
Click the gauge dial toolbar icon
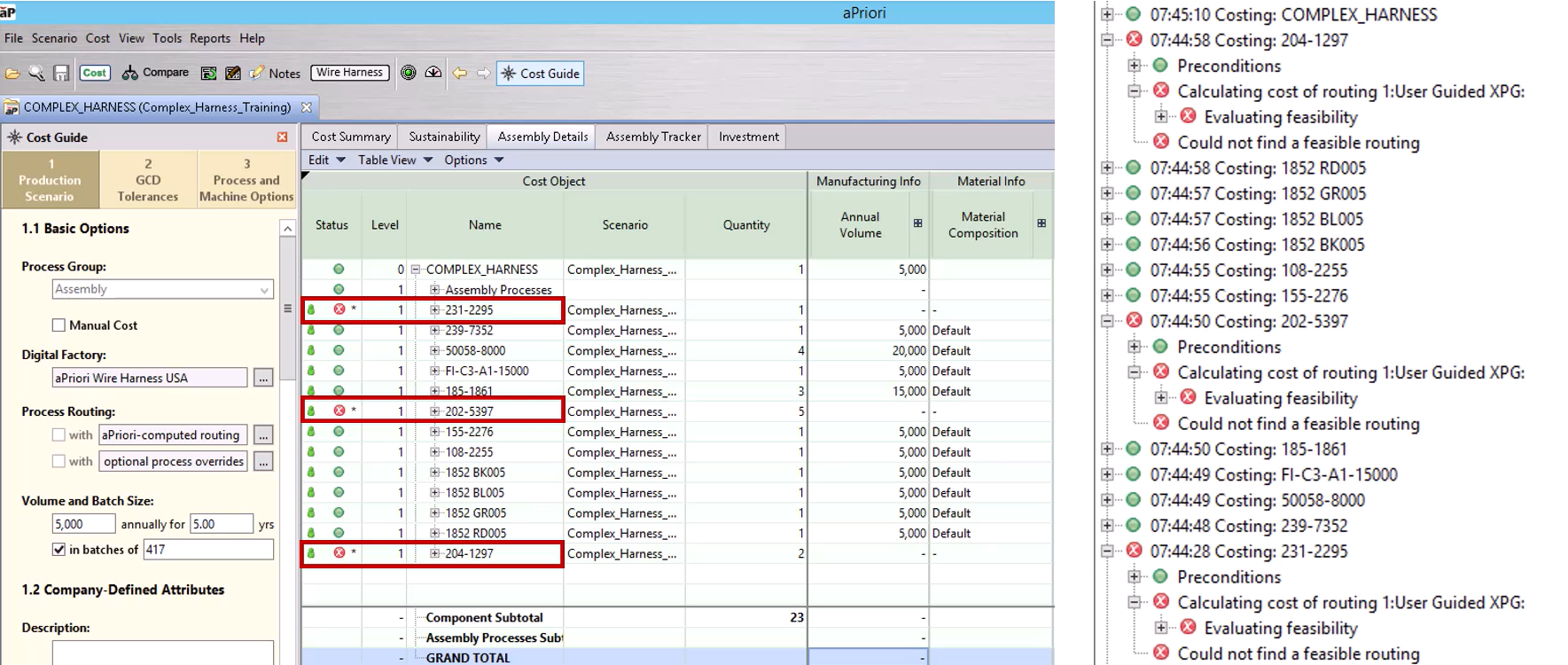coord(433,73)
